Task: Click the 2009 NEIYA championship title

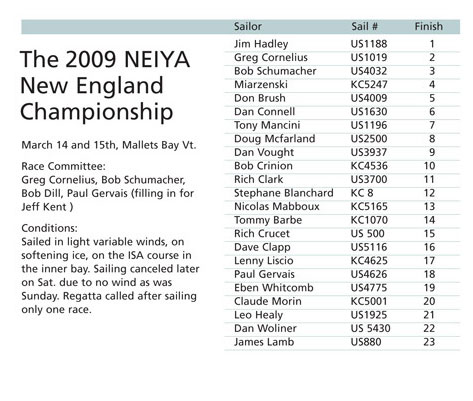Action: tap(105, 85)
